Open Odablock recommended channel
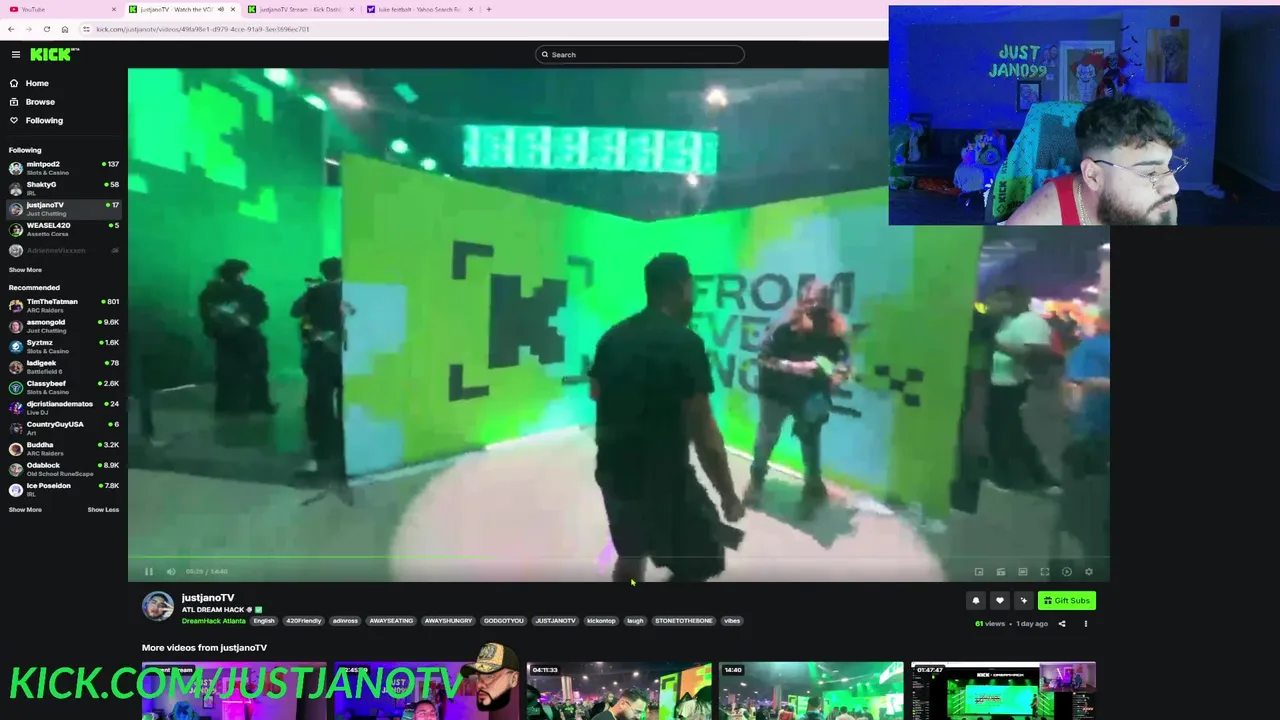 pos(63,469)
